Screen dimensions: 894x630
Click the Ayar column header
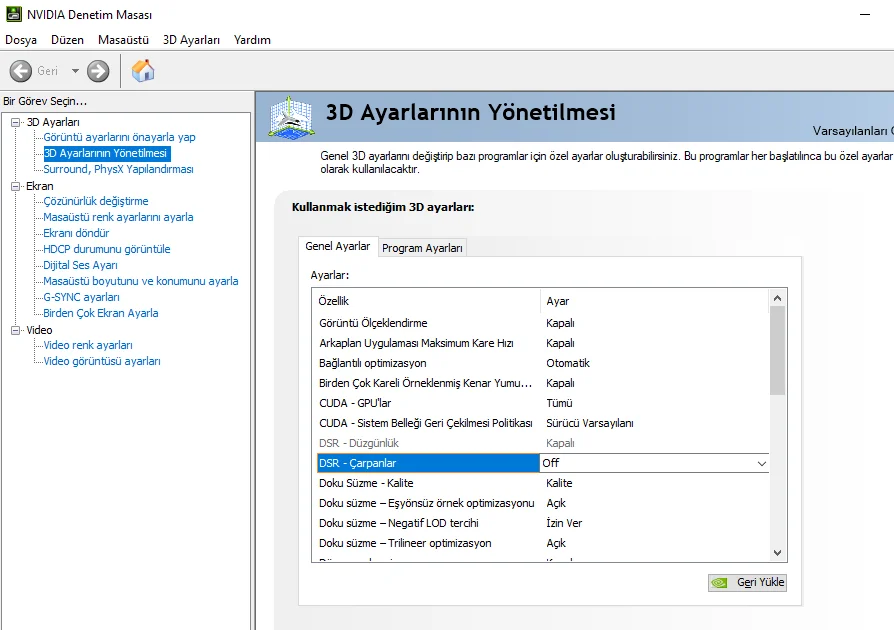(x=655, y=301)
